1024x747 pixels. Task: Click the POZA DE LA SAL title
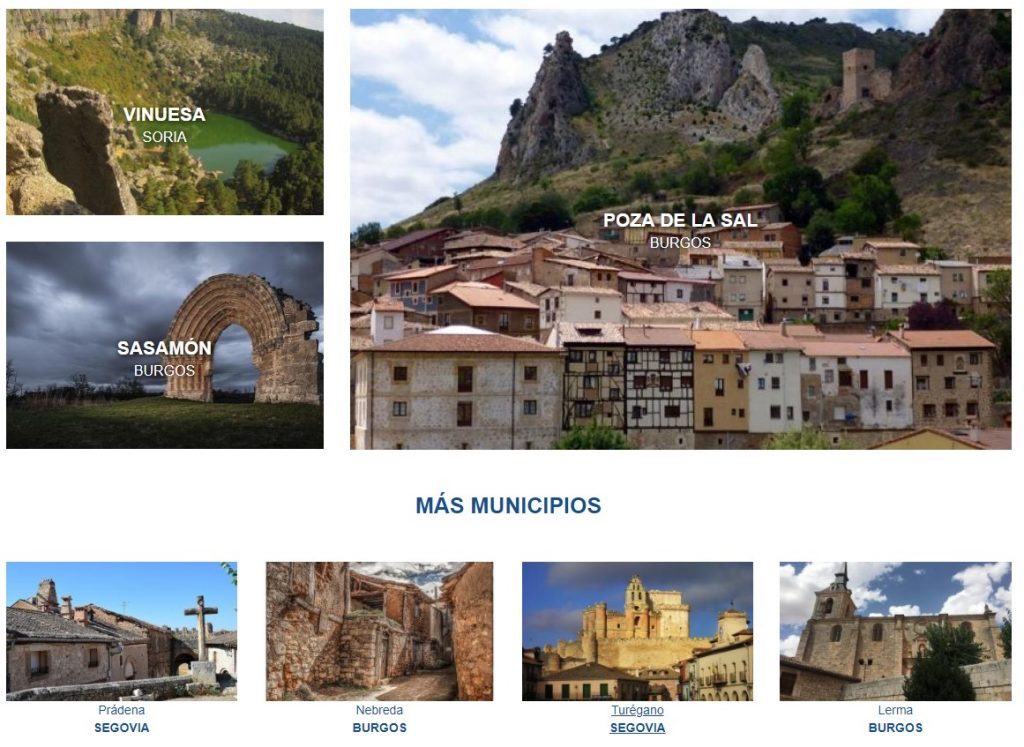click(x=680, y=221)
